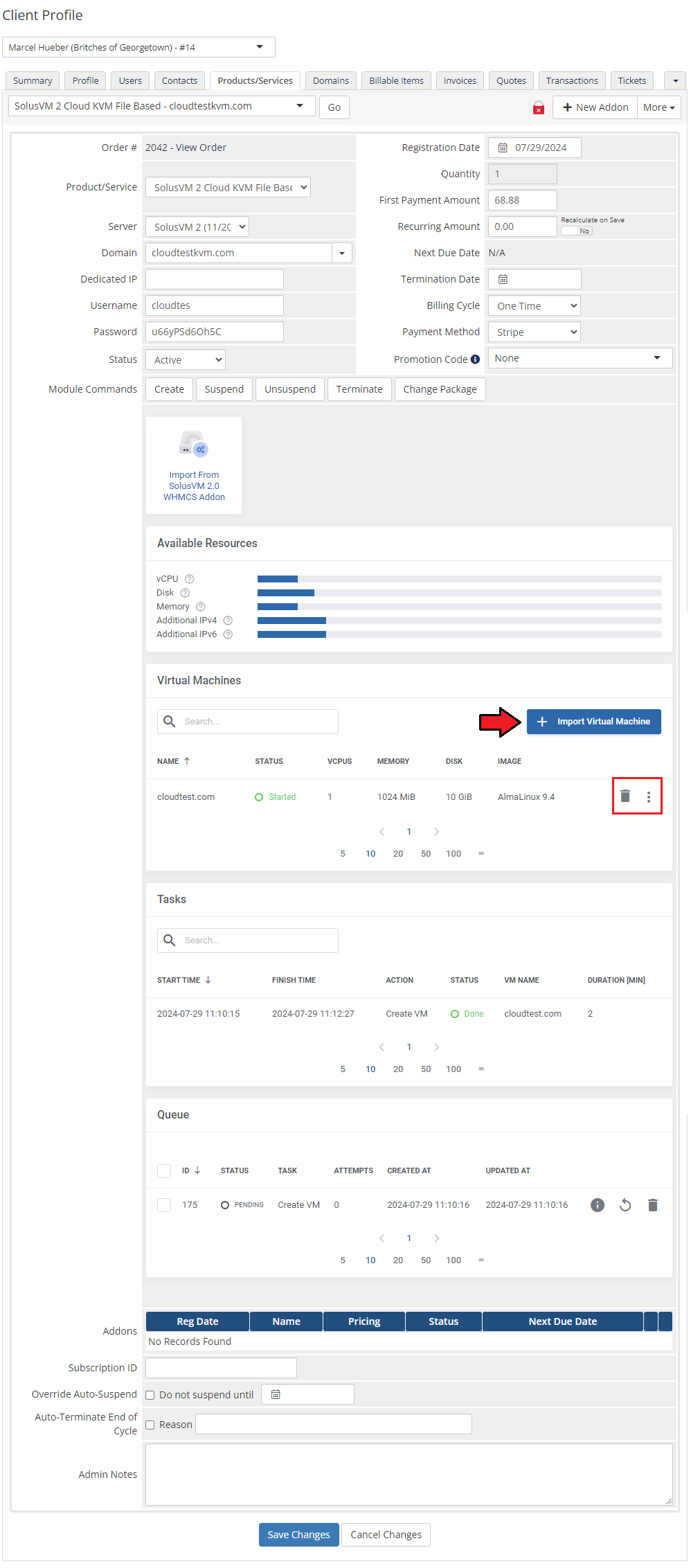Click Promotion Code info icon
The width and height of the screenshot is (691, 1568).
click(475, 359)
